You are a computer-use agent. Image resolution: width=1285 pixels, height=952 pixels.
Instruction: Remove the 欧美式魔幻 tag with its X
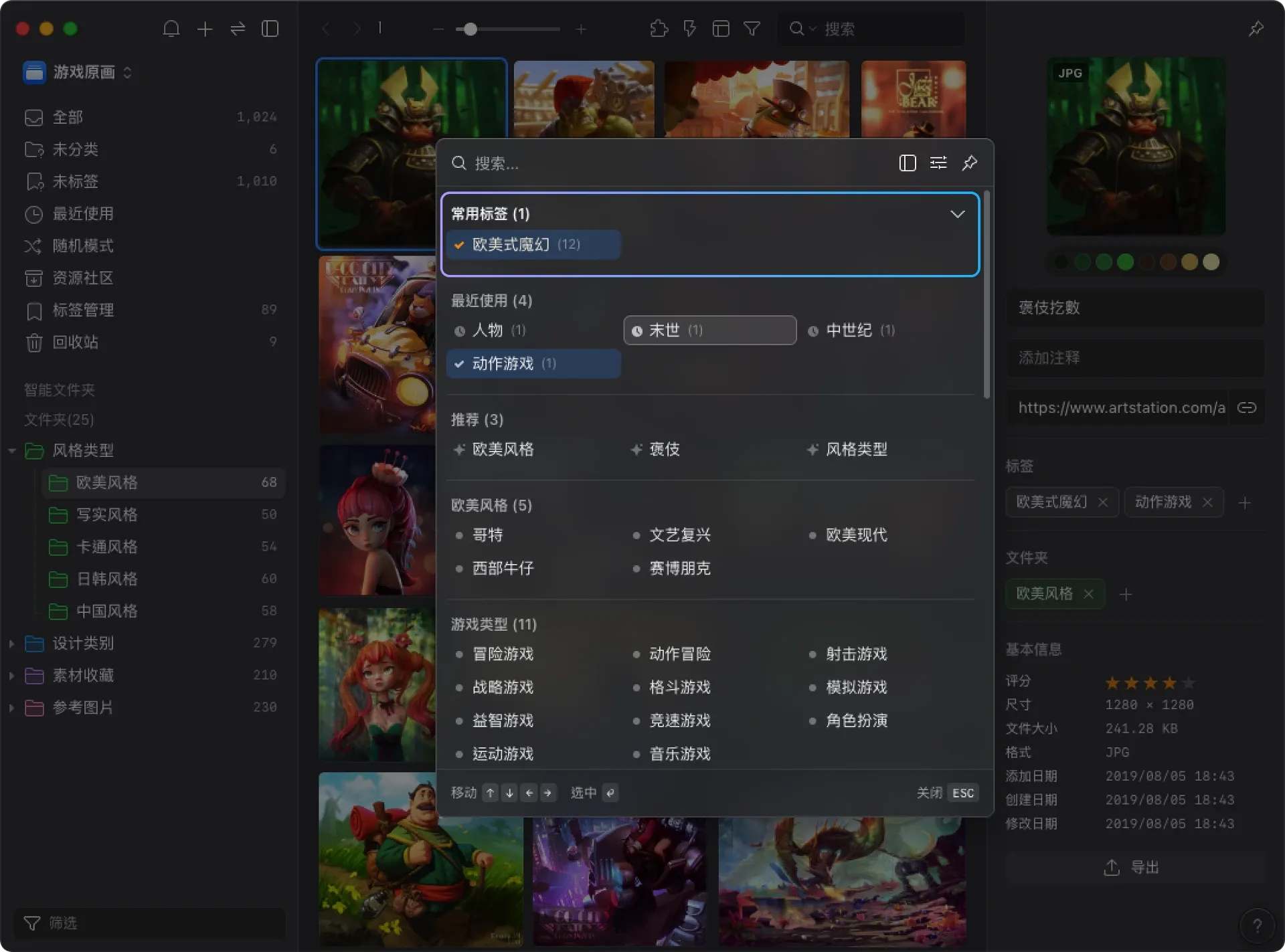pos(1103,502)
